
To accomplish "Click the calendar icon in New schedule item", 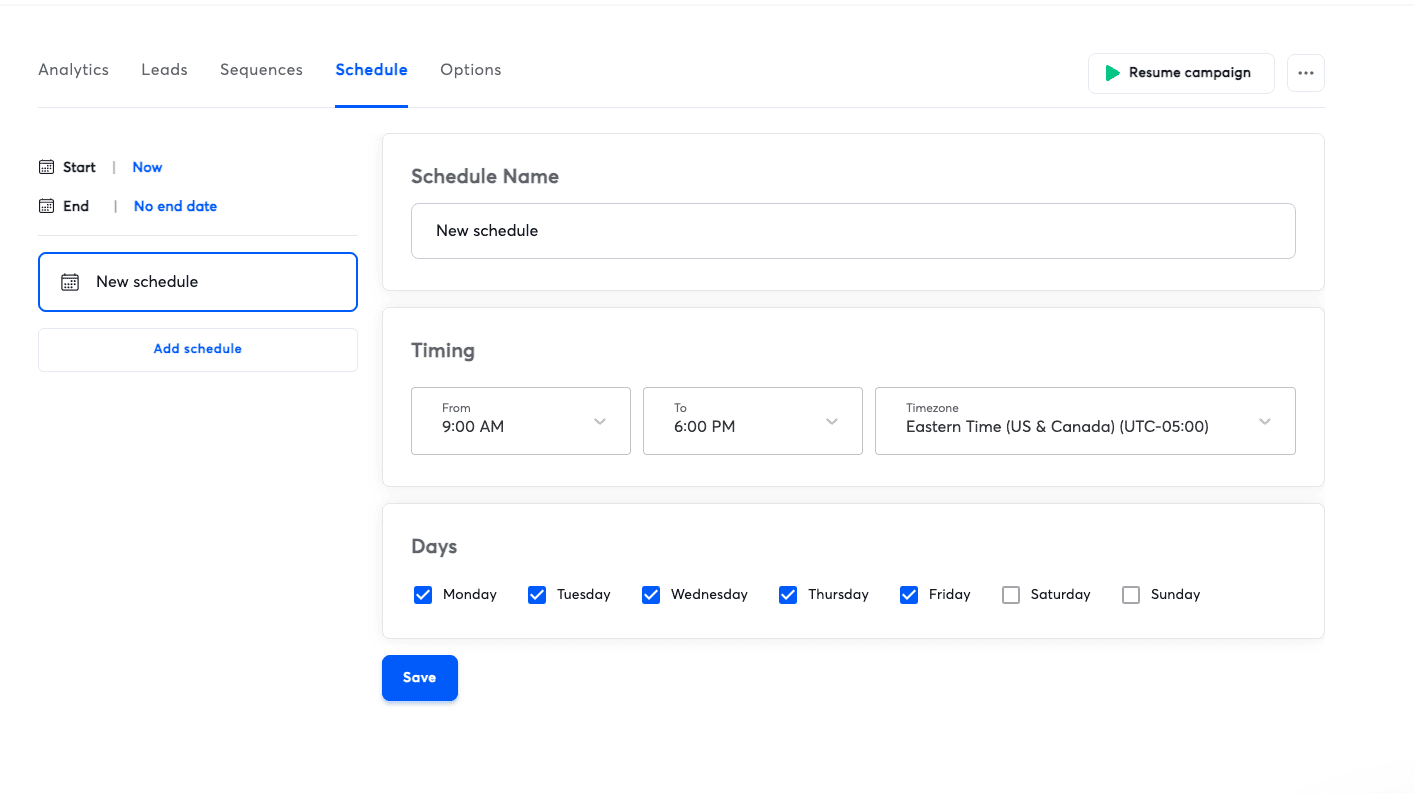I will [x=70, y=282].
